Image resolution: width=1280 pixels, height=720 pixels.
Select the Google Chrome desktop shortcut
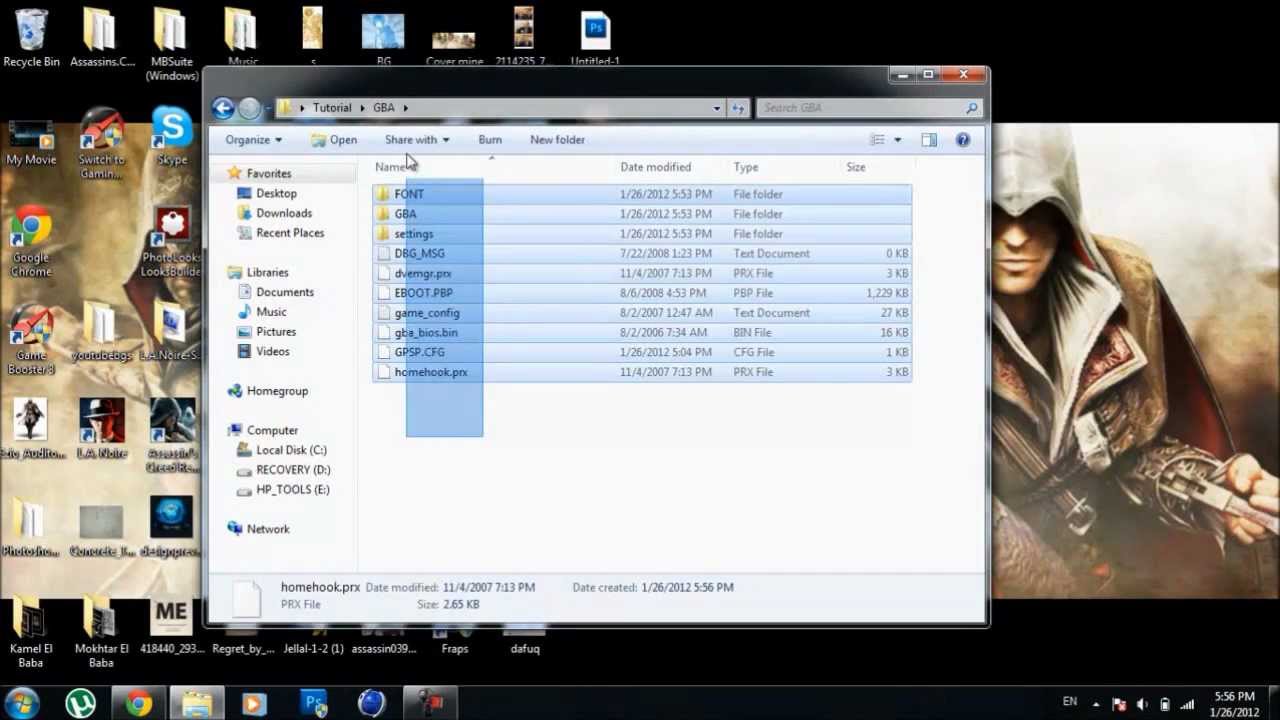31,243
